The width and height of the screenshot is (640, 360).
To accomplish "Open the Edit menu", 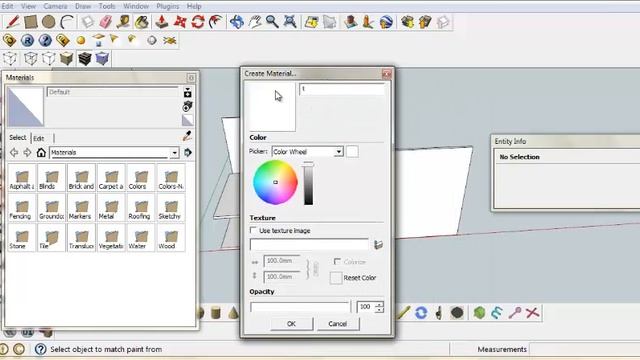I will [x=7, y=6].
